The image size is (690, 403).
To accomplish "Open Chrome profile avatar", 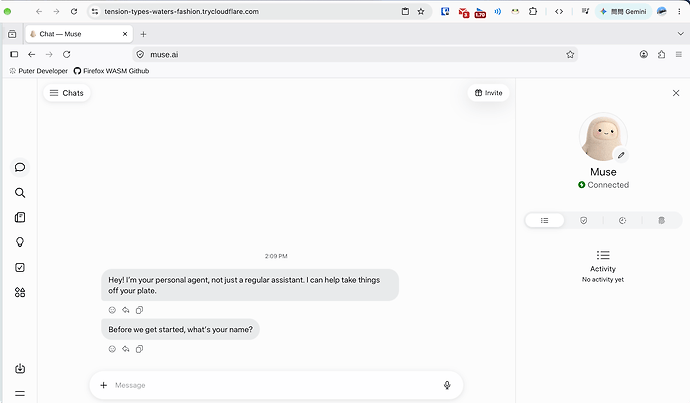I will pos(661,12).
